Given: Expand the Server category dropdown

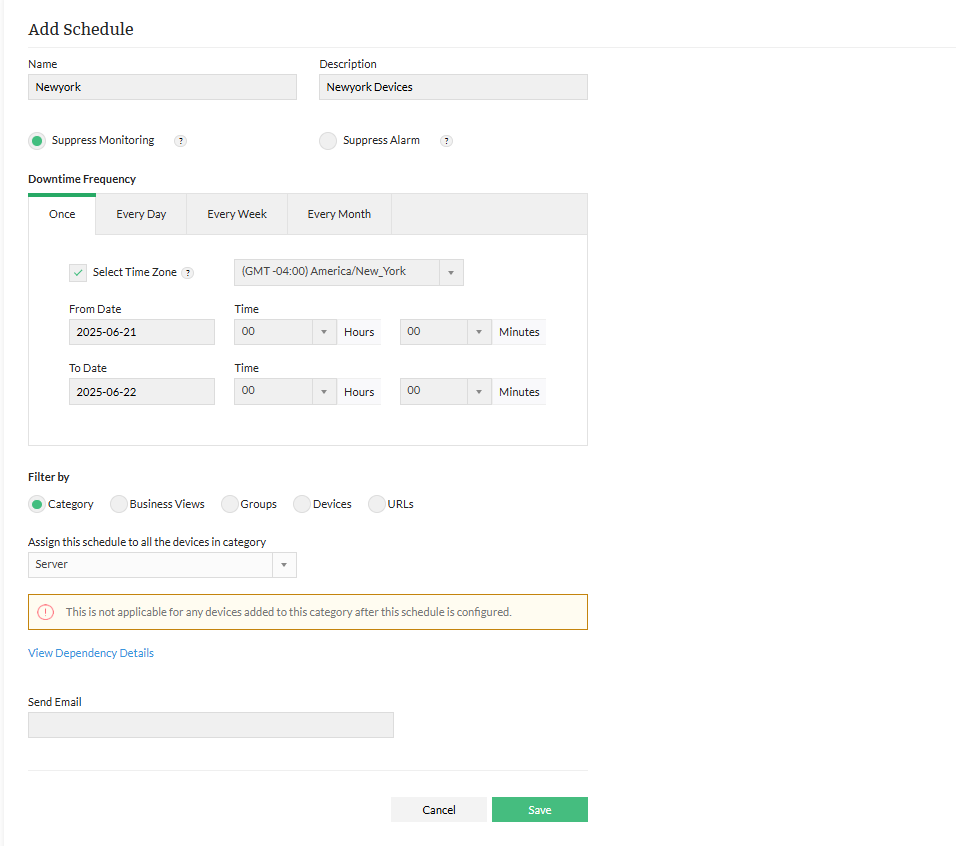Looking at the screenshot, I should (x=162, y=565).
